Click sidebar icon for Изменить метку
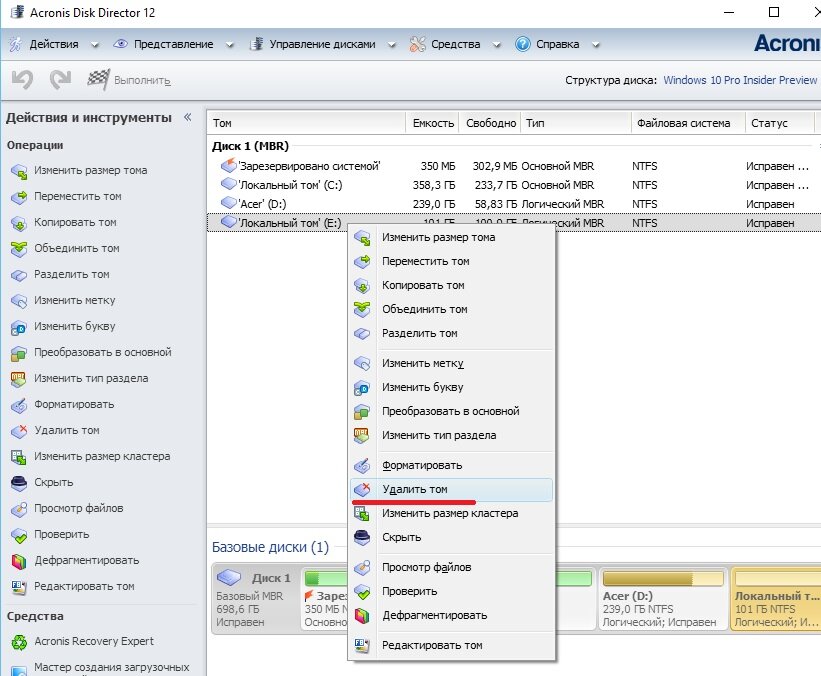 [19, 301]
